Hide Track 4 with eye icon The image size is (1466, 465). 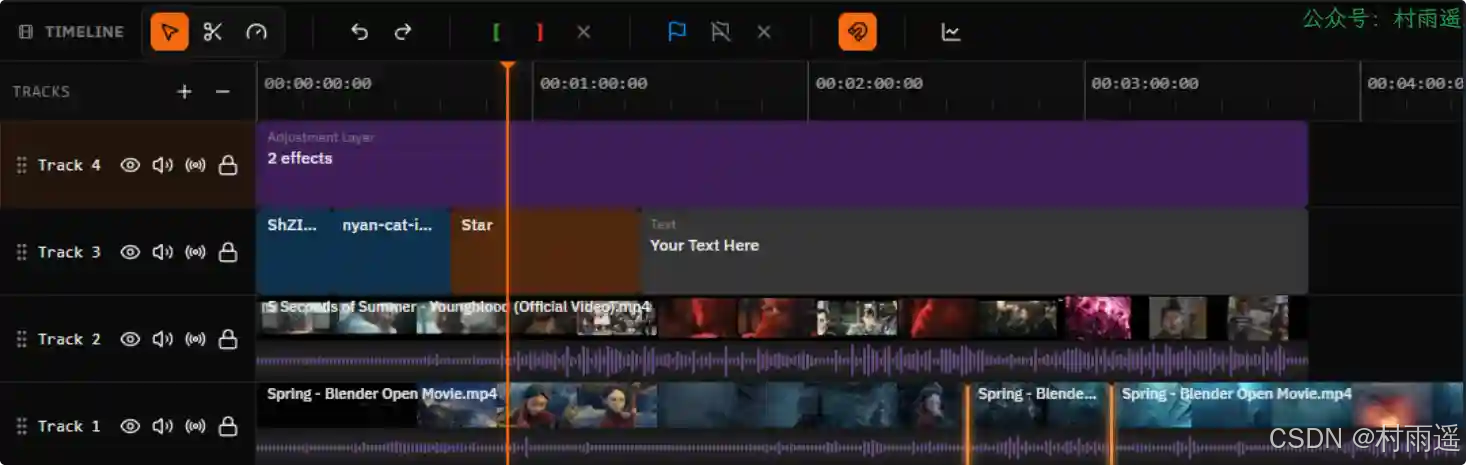click(x=130, y=165)
